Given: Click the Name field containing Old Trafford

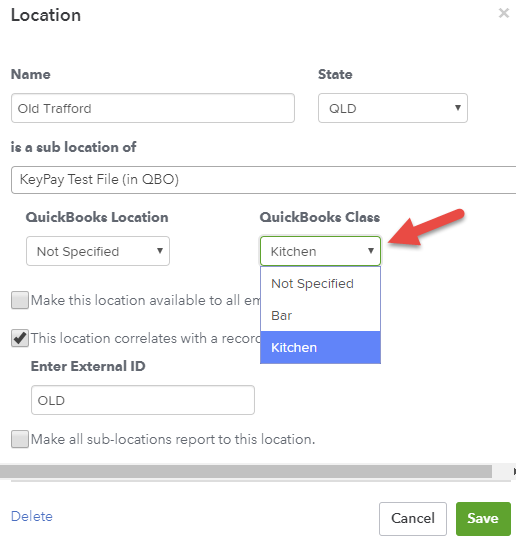Looking at the screenshot, I should (x=153, y=108).
